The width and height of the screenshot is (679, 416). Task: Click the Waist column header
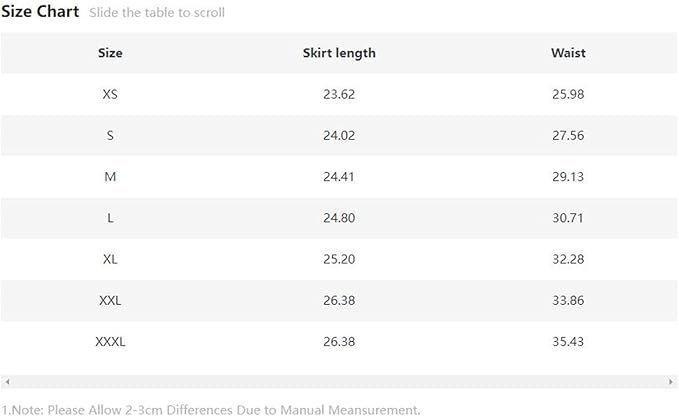[568, 53]
